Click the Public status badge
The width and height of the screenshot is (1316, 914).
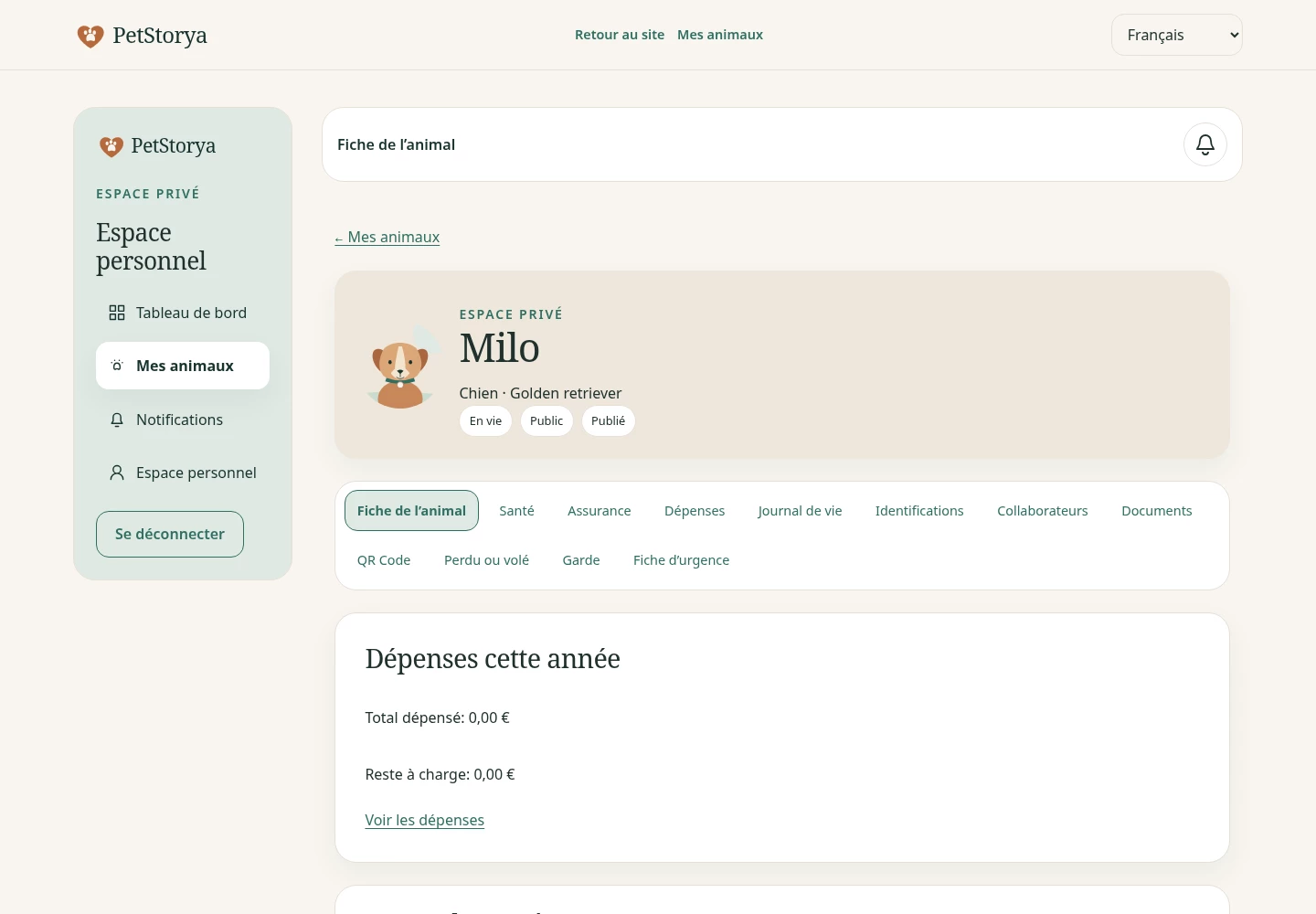pos(547,421)
